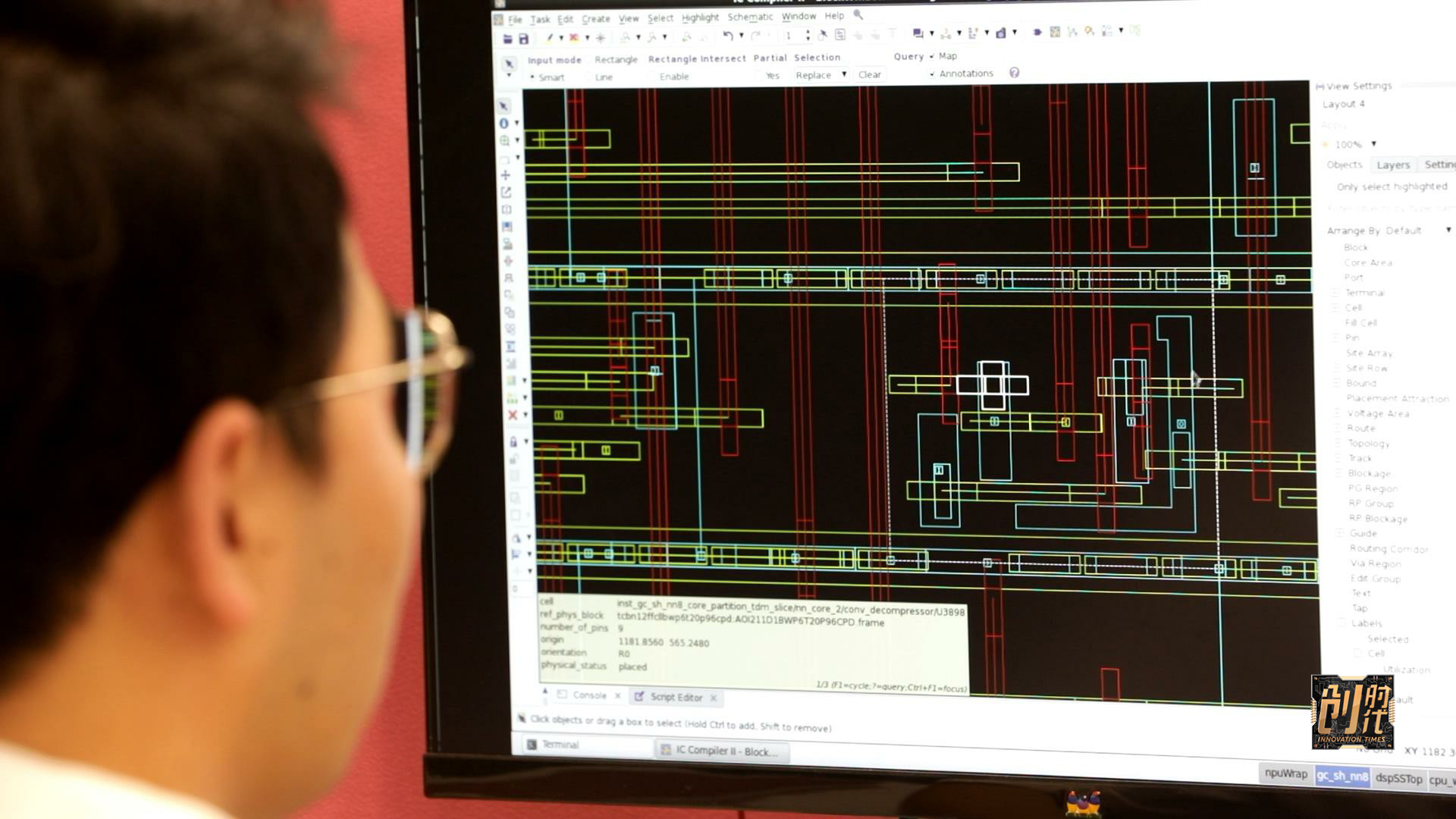This screenshot has height=819, width=1456.
Task: Toggle the Annotations checkbox
Action: [932, 74]
